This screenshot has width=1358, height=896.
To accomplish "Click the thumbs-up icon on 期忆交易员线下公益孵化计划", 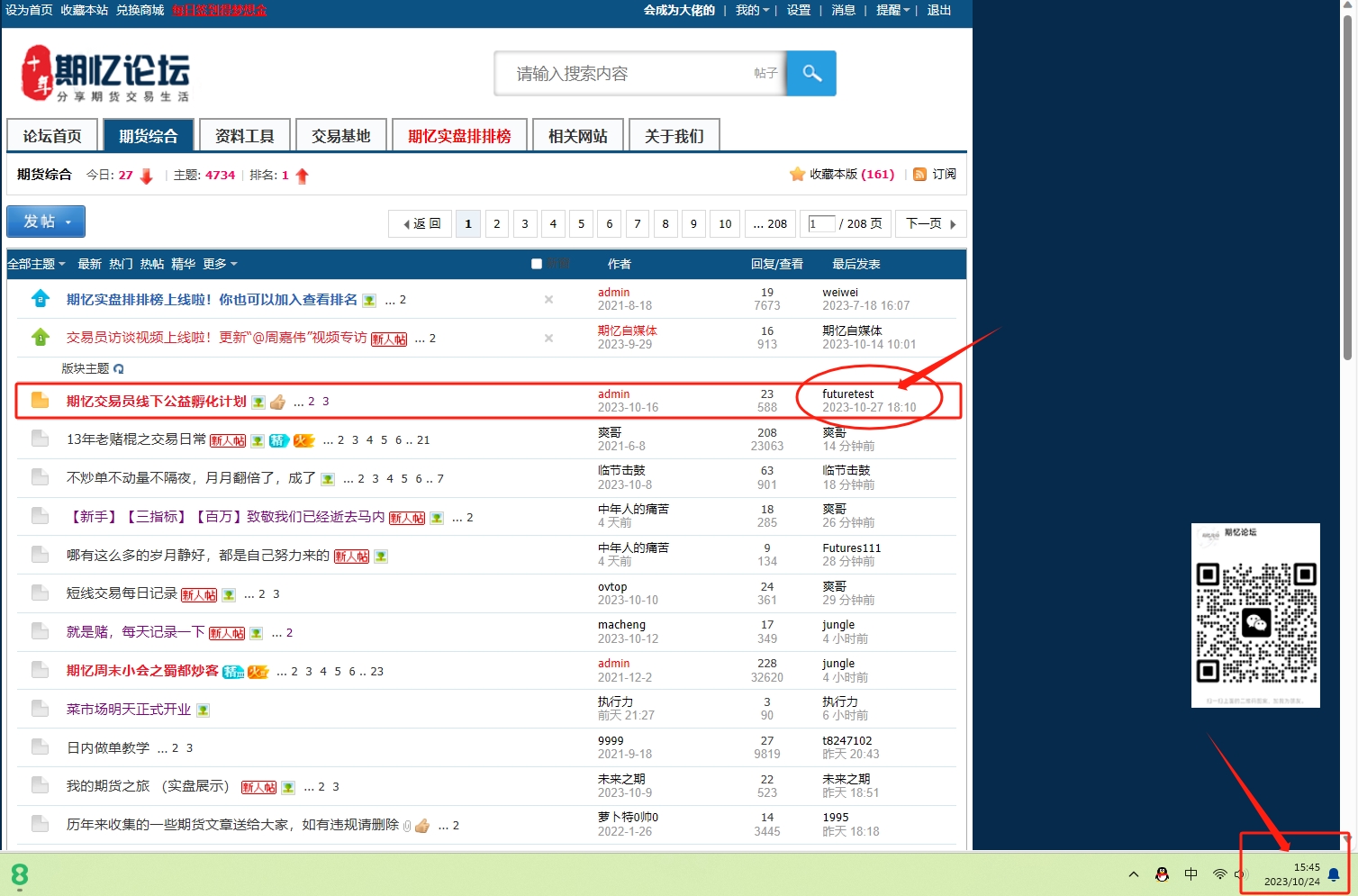I will [x=277, y=402].
